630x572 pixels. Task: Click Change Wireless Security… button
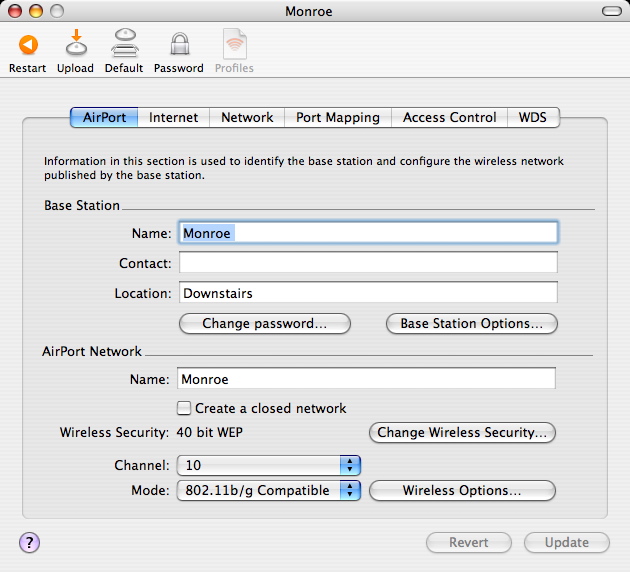click(x=462, y=433)
